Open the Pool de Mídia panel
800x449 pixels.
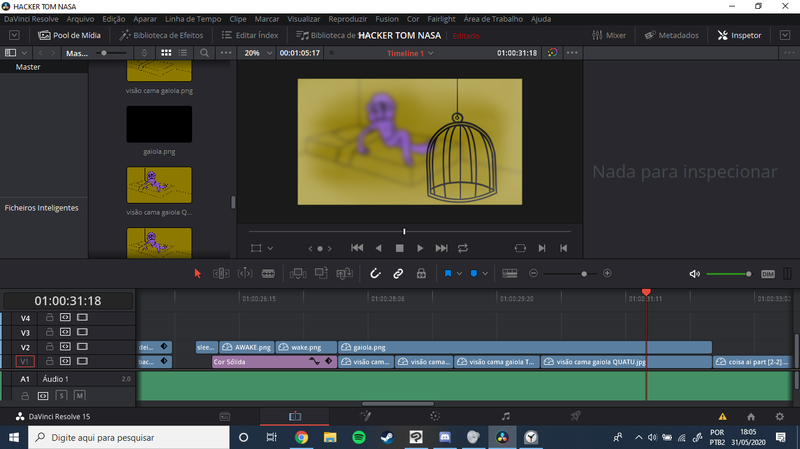tap(69, 35)
